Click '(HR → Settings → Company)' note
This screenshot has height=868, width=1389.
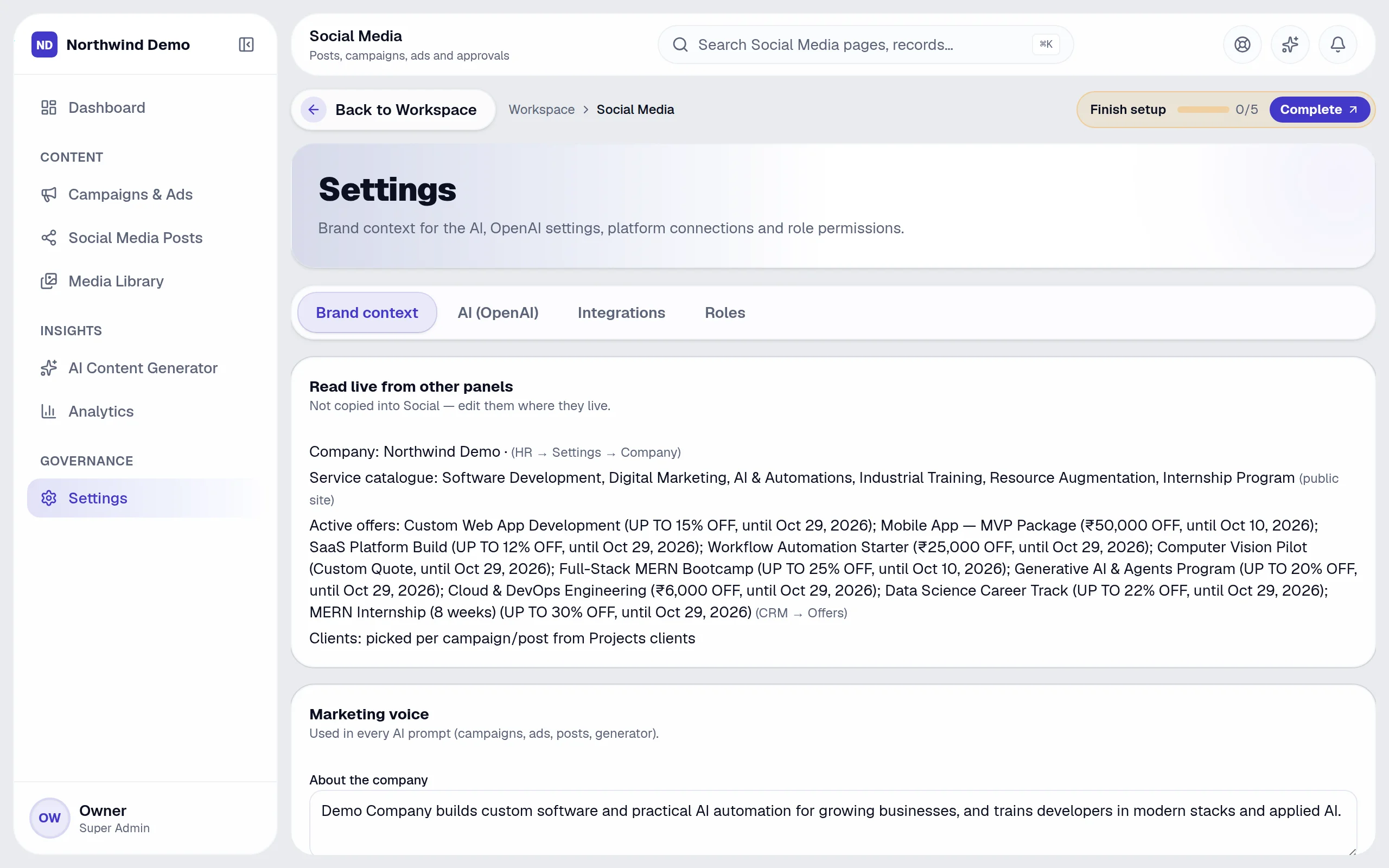tap(596, 452)
